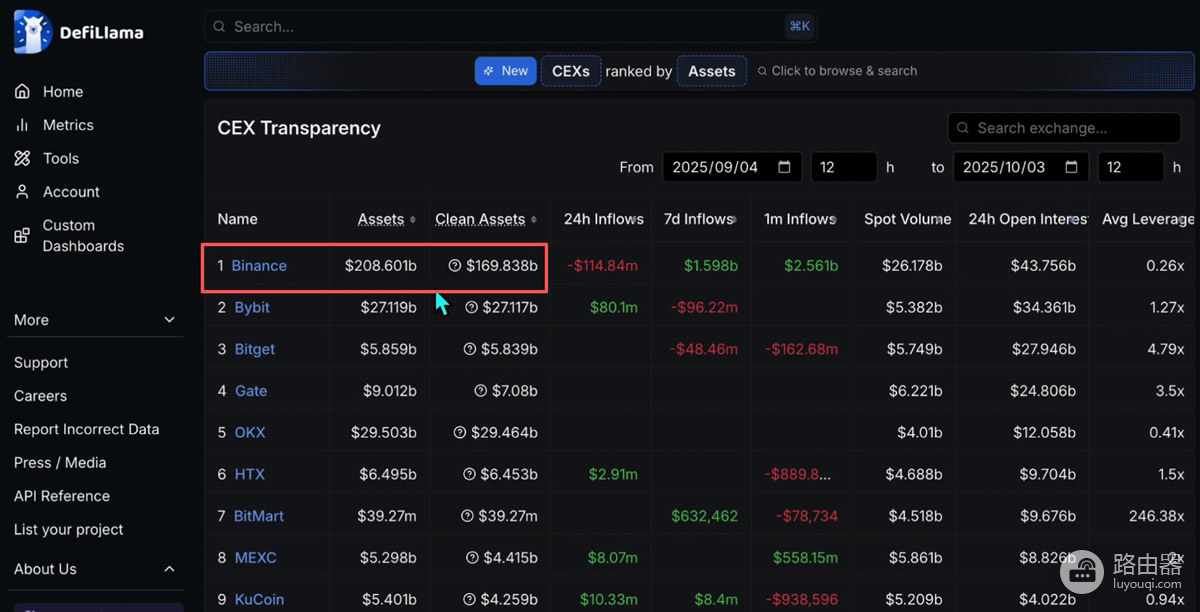Click the Account person icon

point(22,191)
